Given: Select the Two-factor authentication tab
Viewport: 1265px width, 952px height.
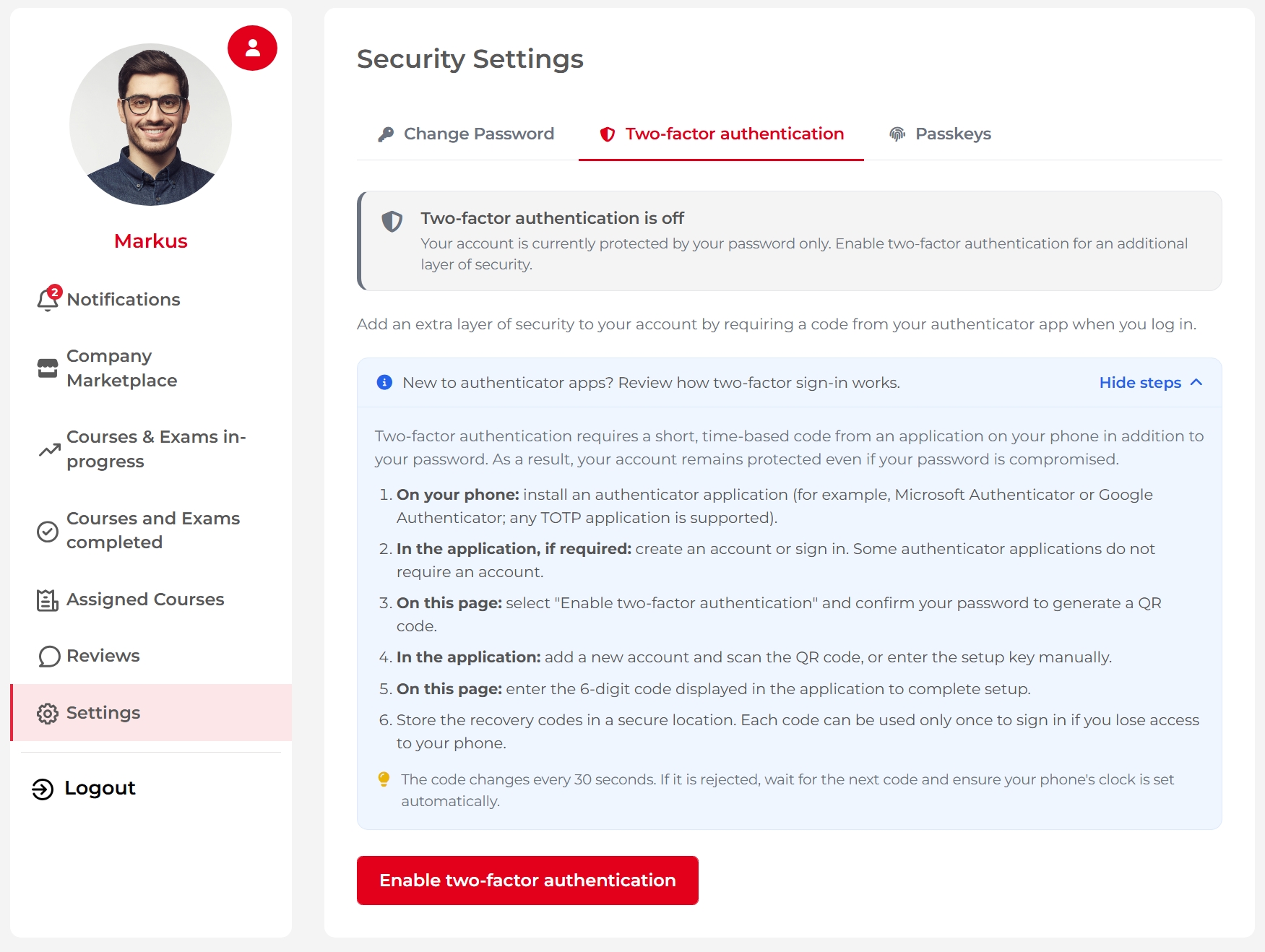Looking at the screenshot, I should pyautogui.click(x=721, y=134).
